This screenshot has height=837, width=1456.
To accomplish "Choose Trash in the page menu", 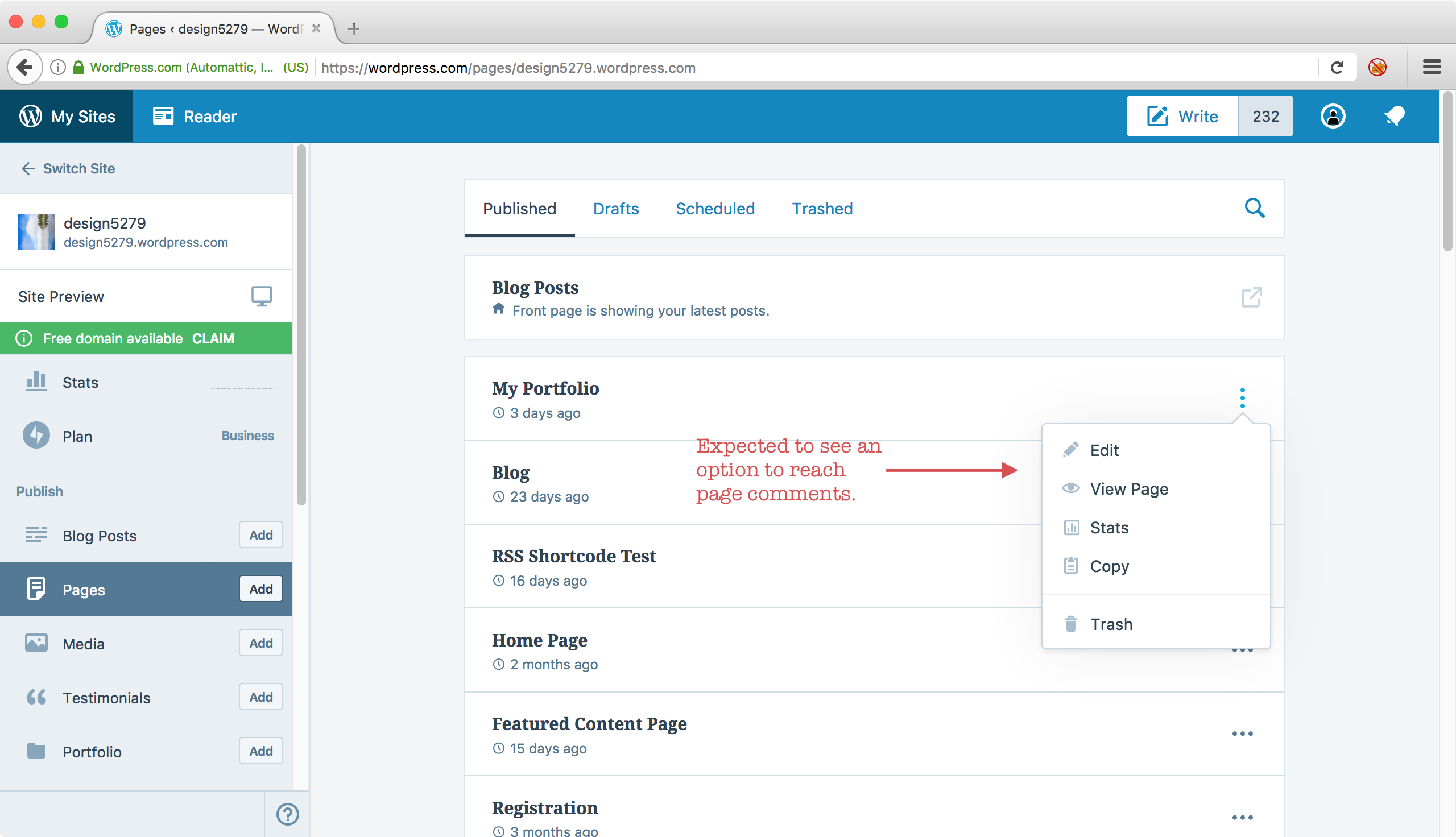I will coord(1111,624).
